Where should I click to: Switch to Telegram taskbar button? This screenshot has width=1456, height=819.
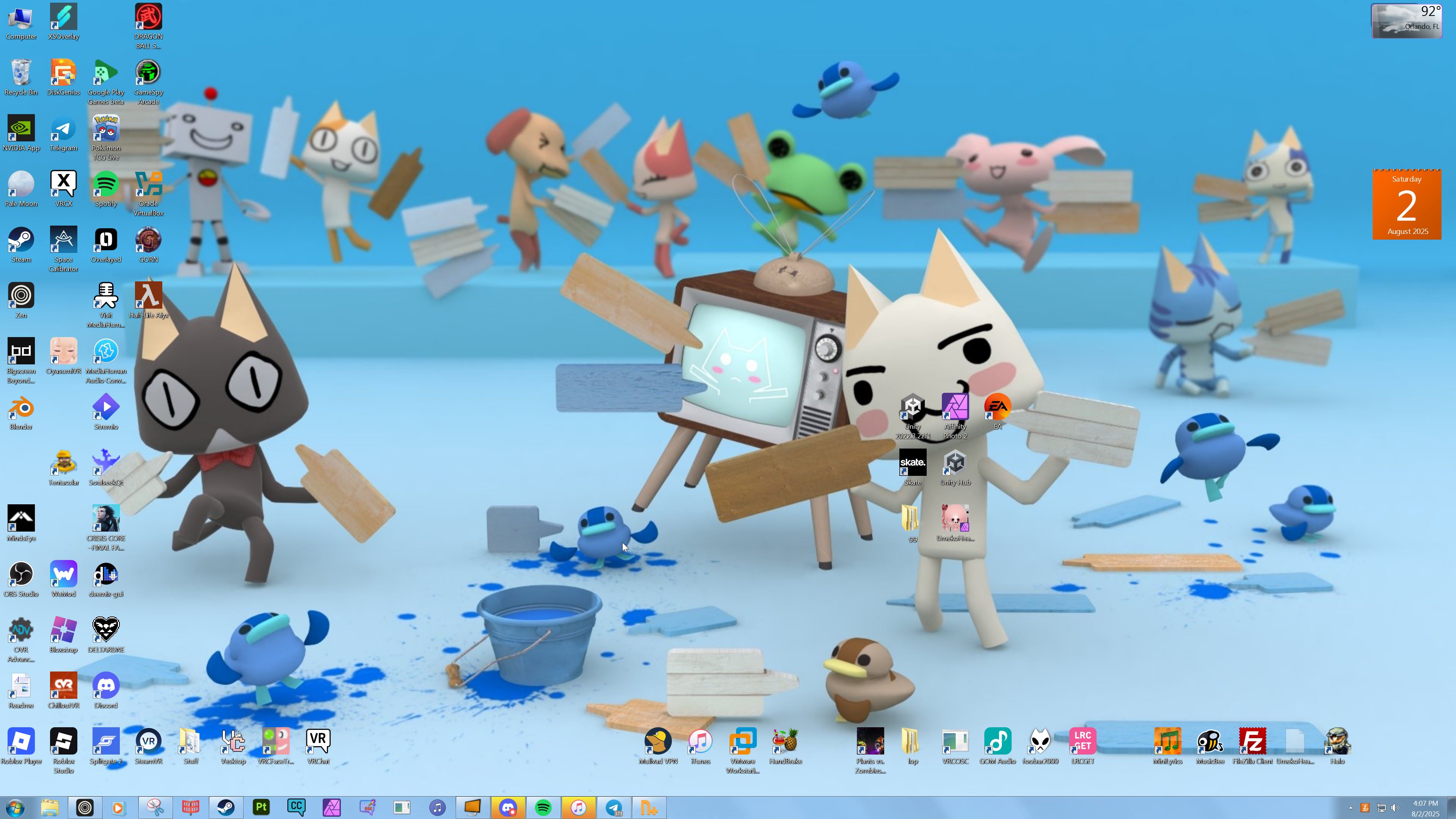click(x=614, y=807)
